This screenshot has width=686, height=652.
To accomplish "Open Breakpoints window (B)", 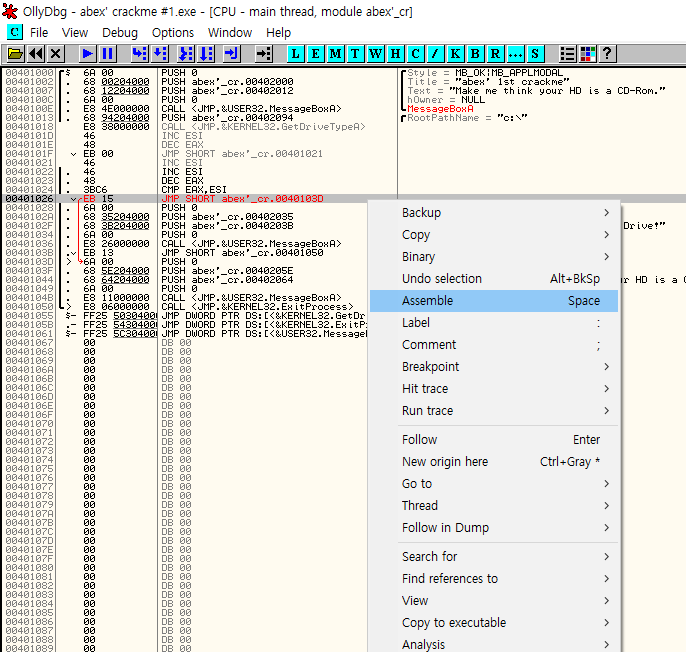I will (475, 54).
